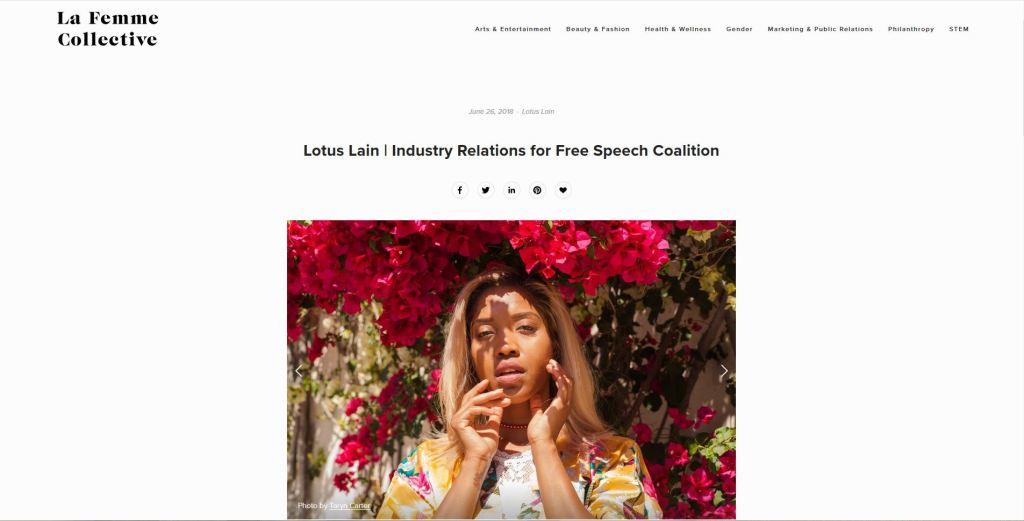Show previous photo in slideshow
The width and height of the screenshot is (1024, 521).
coord(298,371)
